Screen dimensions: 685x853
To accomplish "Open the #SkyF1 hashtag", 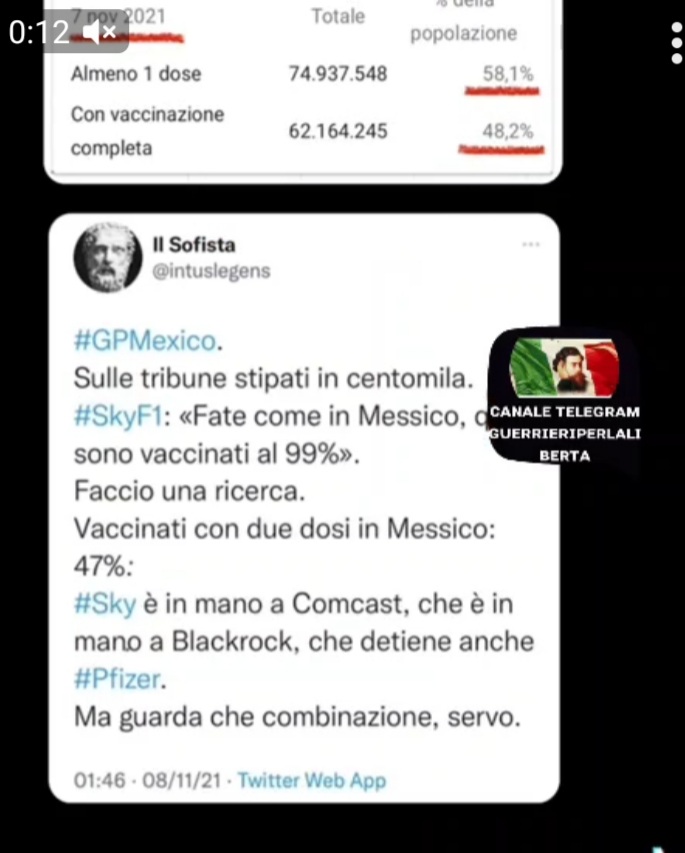I will pyautogui.click(x=118, y=417).
